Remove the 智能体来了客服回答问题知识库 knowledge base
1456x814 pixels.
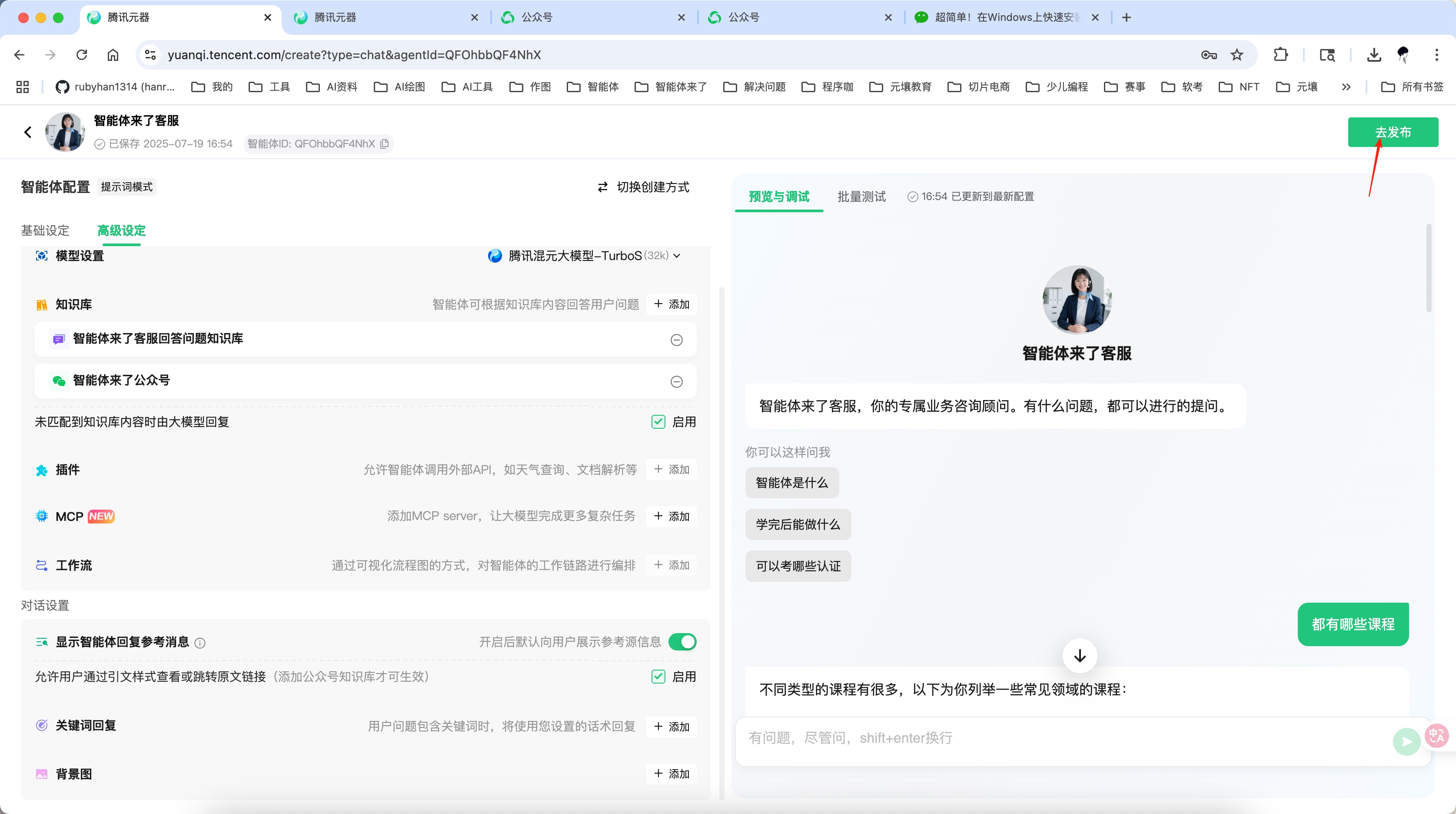[x=677, y=340]
